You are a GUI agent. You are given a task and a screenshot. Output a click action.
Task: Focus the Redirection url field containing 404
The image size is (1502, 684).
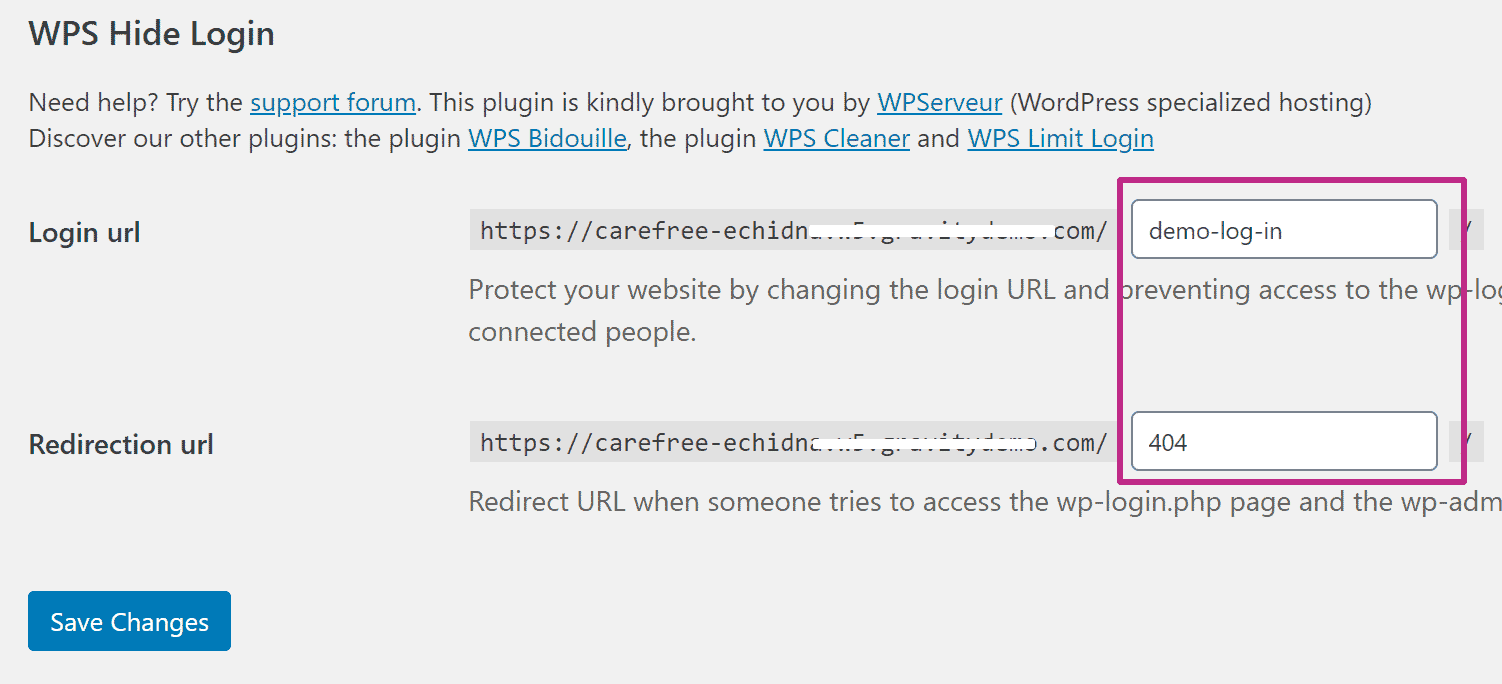tap(1284, 441)
